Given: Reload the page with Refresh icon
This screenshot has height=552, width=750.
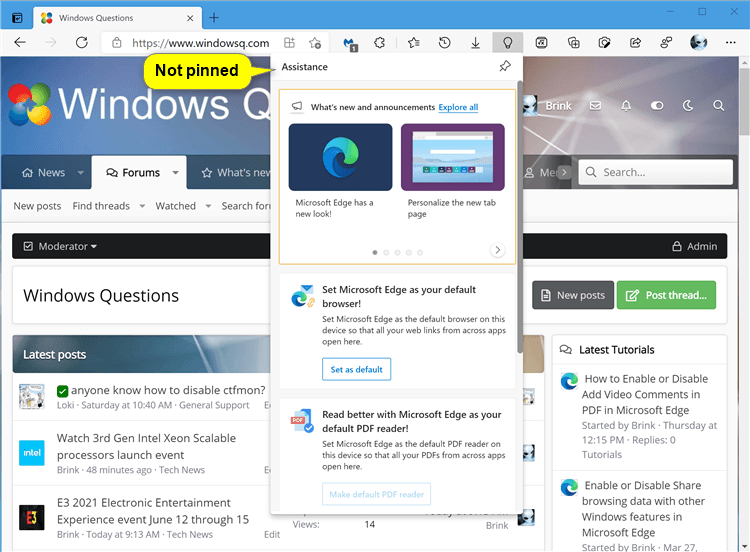Looking at the screenshot, I should (x=82, y=43).
